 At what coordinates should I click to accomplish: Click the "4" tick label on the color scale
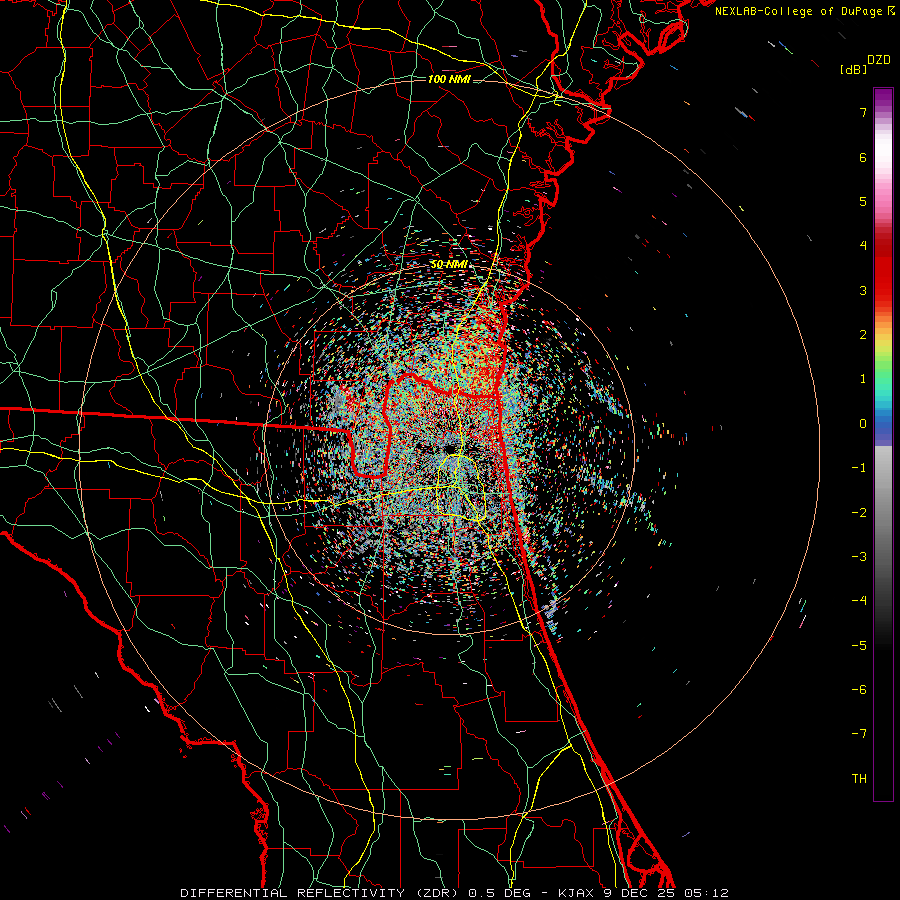click(x=863, y=246)
